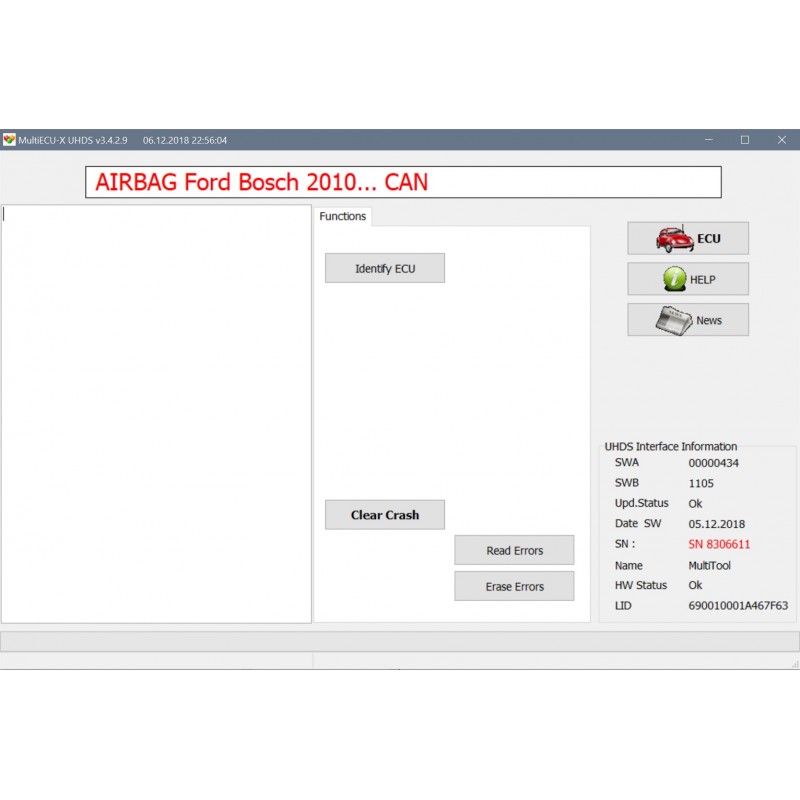The height and width of the screenshot is (800, 800).
Task: Click in the empty log output text area
Action: [156, 414]
